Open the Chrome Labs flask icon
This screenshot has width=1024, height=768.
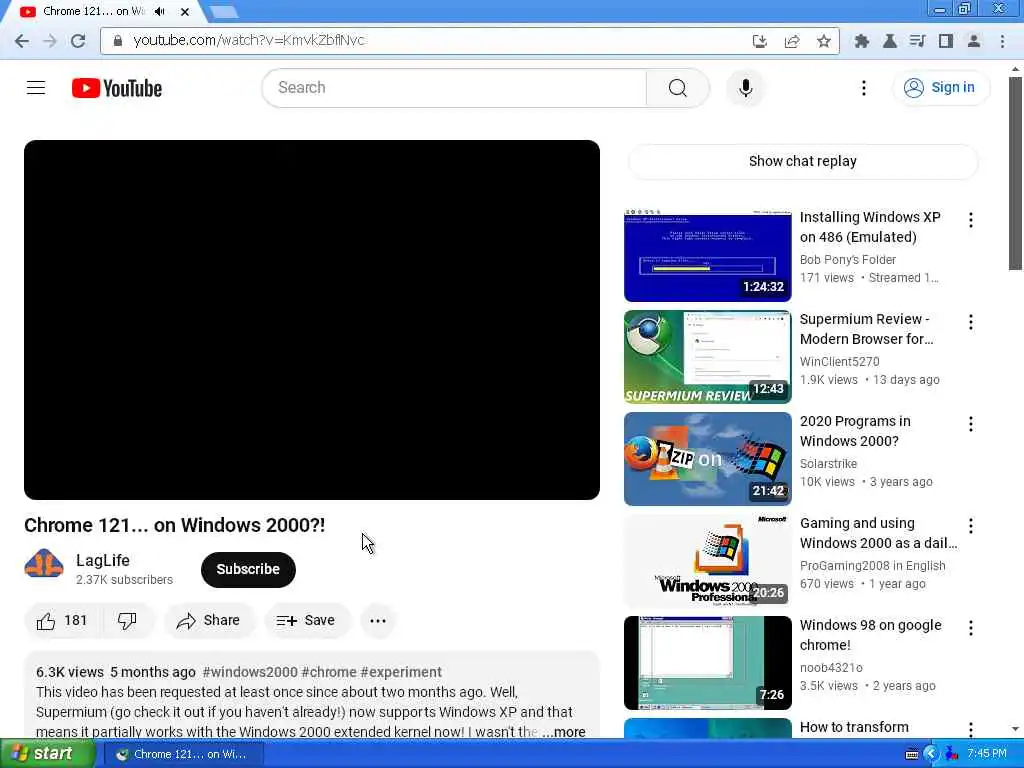tap(889, 41)
